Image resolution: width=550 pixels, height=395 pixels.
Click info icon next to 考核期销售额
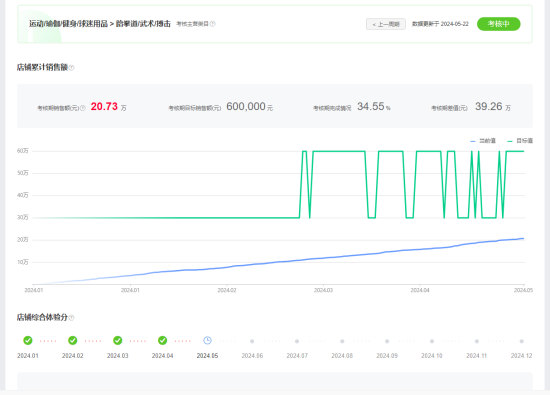83,108
